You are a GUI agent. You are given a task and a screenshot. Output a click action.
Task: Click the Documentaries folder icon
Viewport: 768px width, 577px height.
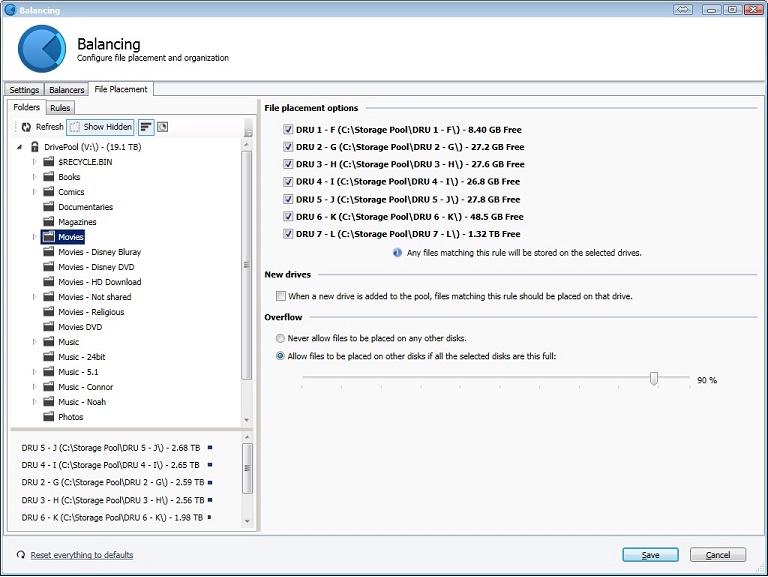click(x=48, y=207)
